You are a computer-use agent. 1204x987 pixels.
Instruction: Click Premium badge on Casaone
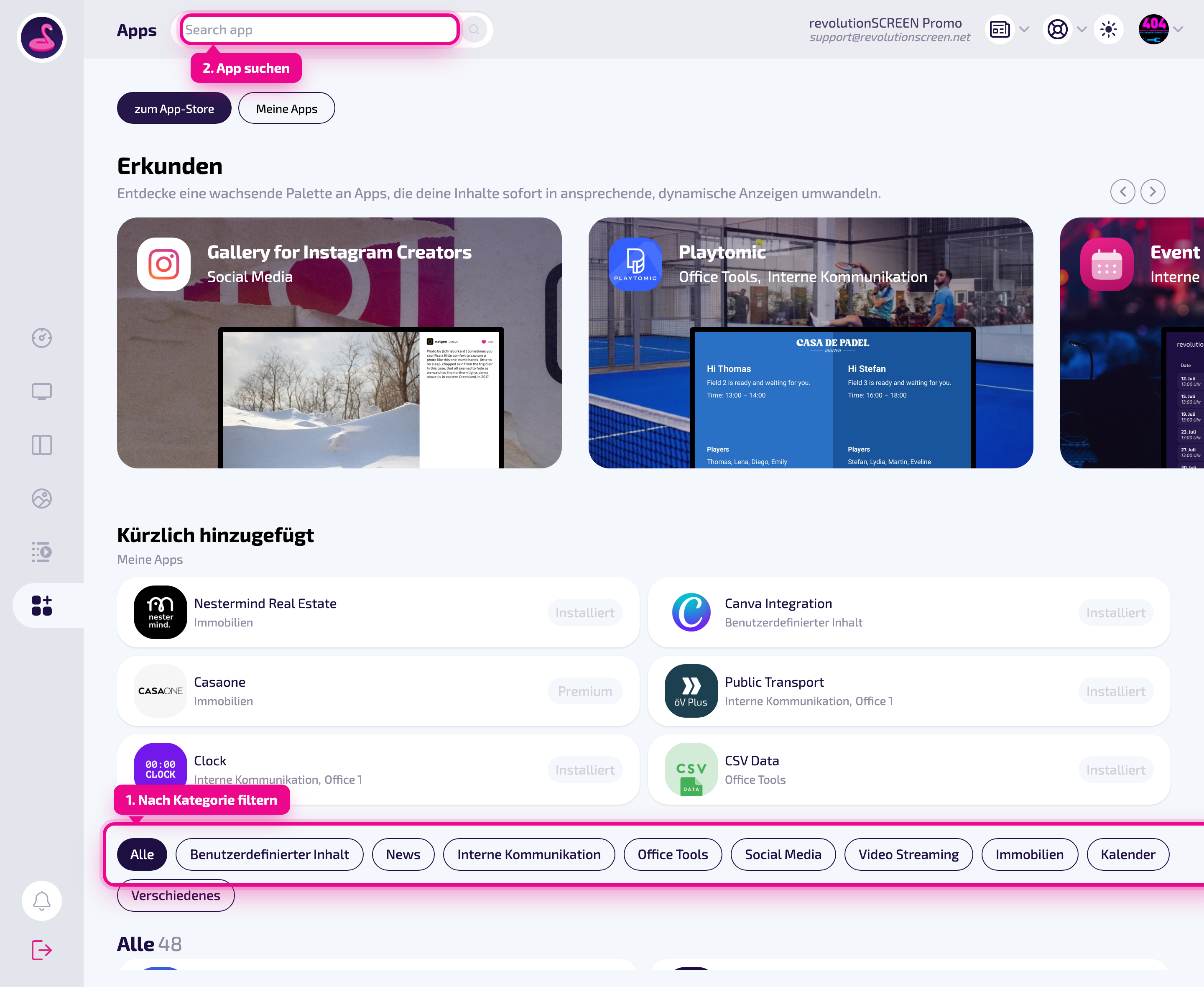tap(585, 691)
